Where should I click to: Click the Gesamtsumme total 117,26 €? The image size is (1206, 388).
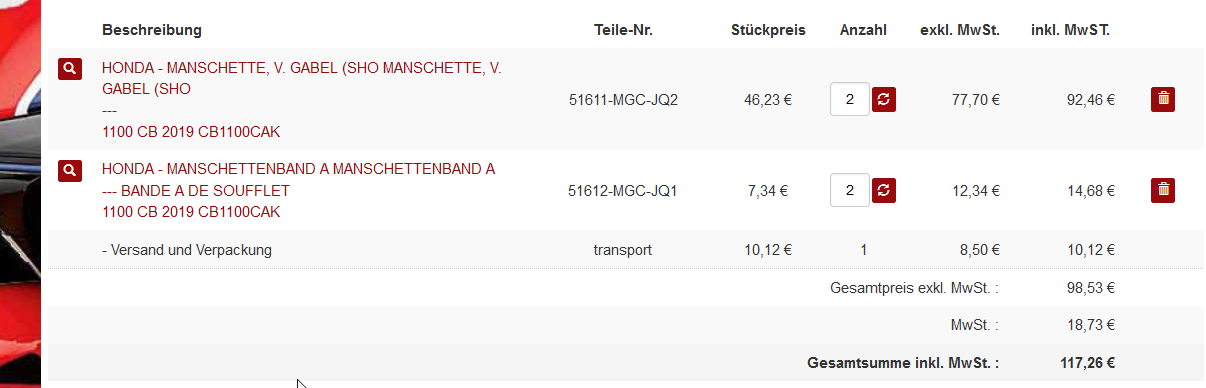[1088, 364]
